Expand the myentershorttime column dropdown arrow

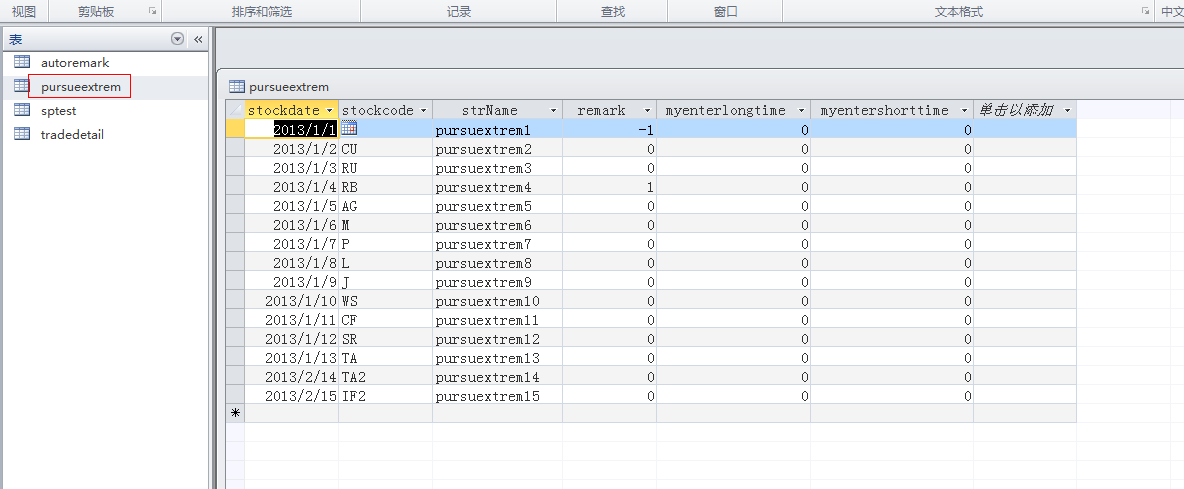coord(964,110)
